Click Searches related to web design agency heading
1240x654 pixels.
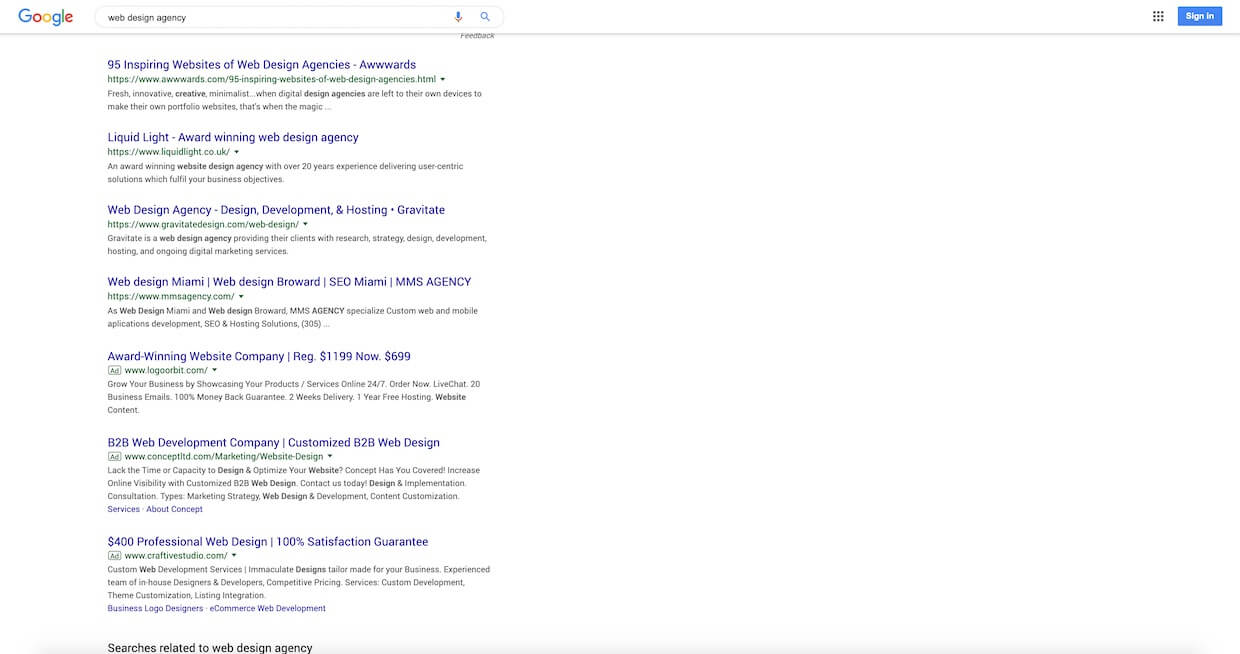tap(210, 647)
